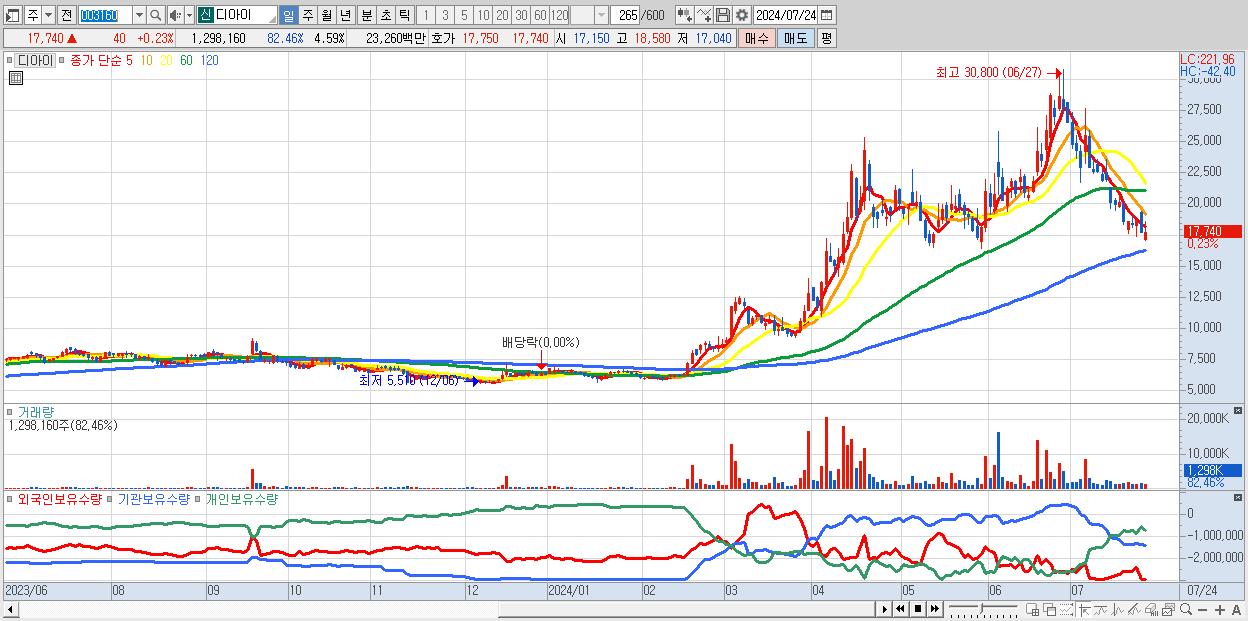Viewport: 1248px width, 621px height.
Task: Click the chart overlay window icon at bottom
Action: [1169, 609]
